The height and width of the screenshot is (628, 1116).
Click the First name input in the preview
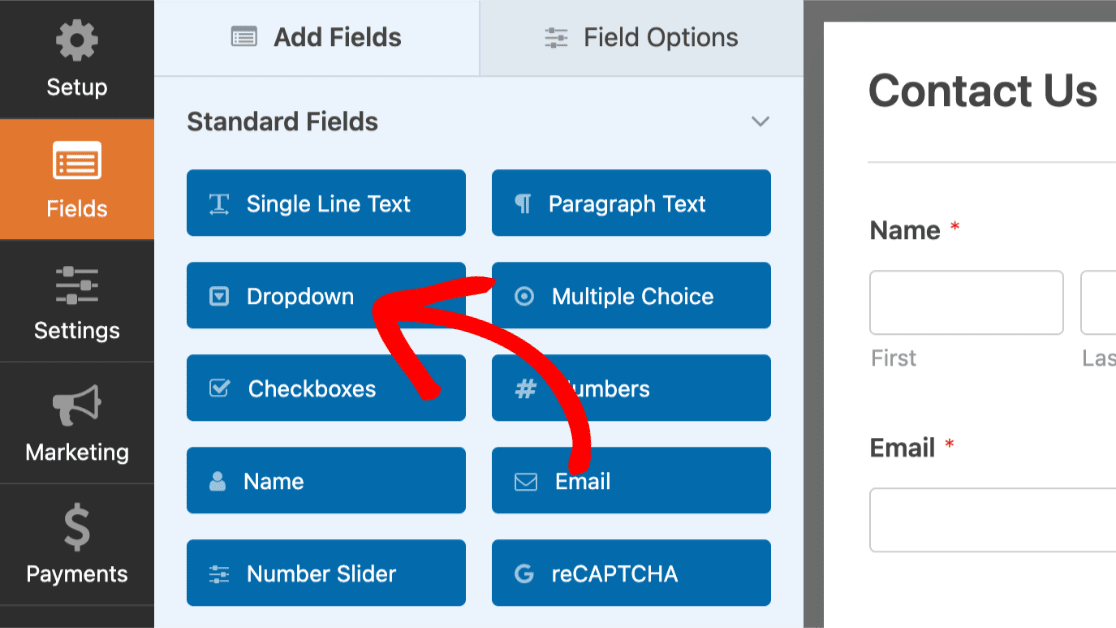(x=966, y=302)
